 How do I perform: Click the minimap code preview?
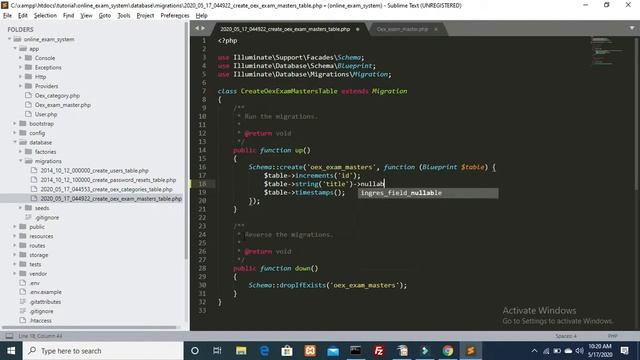pos(607,51)
